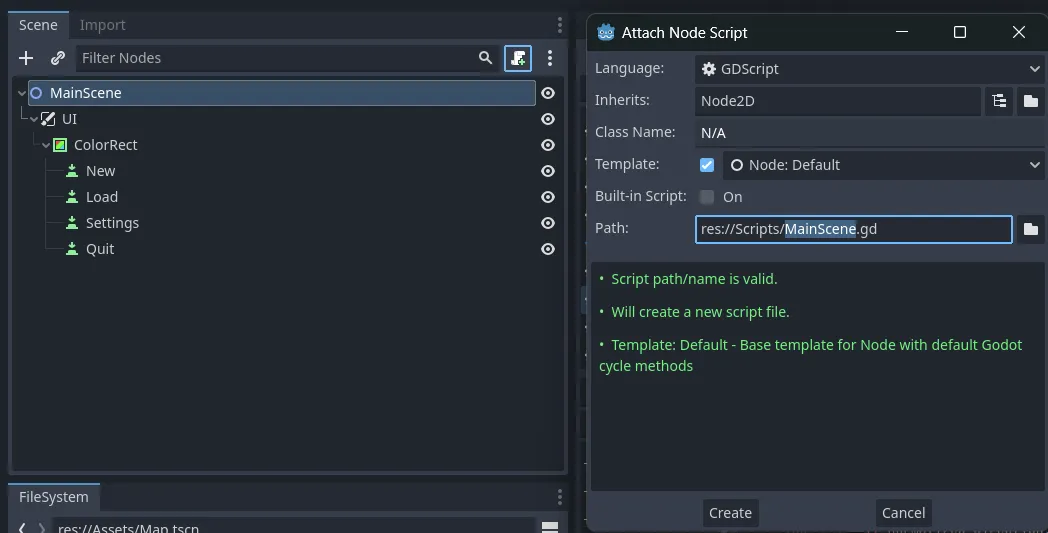Screen dimensions: 1048x533
Task: Toggle visibility of the Settings node
Action: coord(548,223)
